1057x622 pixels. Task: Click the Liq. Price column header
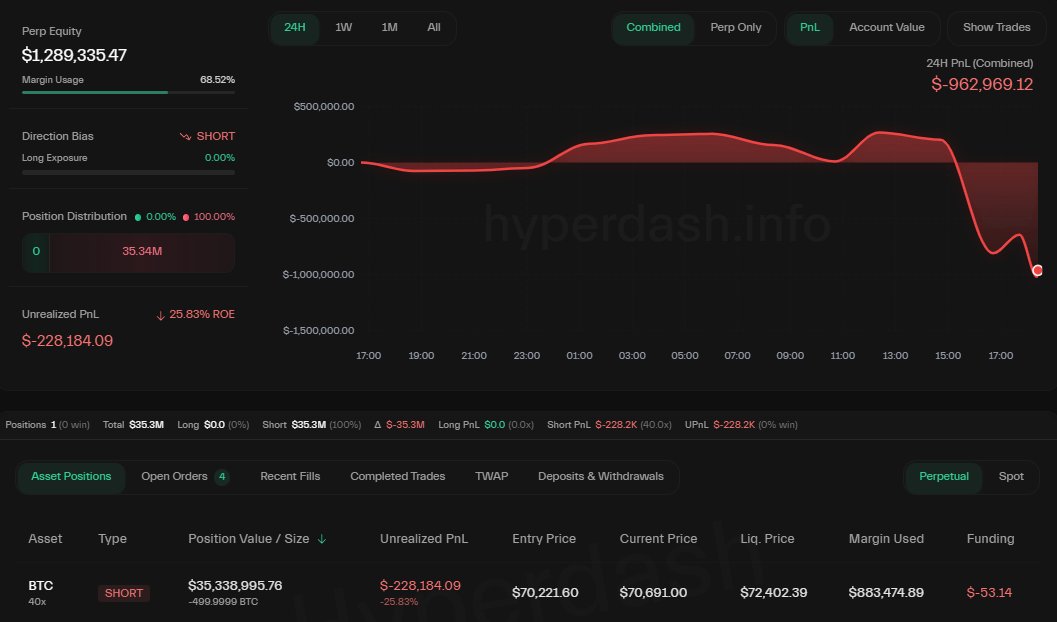coord(767,539)
